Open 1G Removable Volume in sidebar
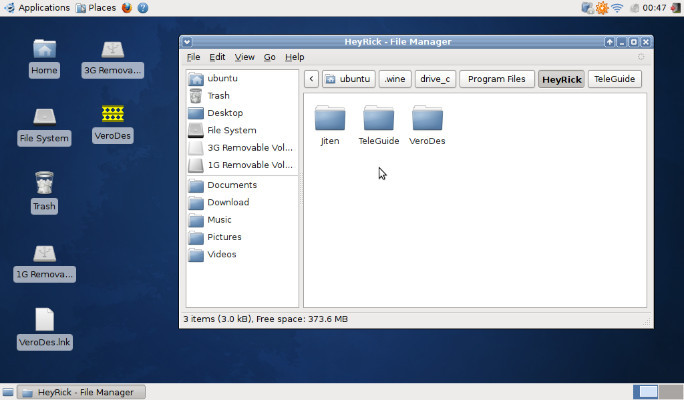This screenshot has height=400, width=684. pyautogui.click(x=242, y=165)
